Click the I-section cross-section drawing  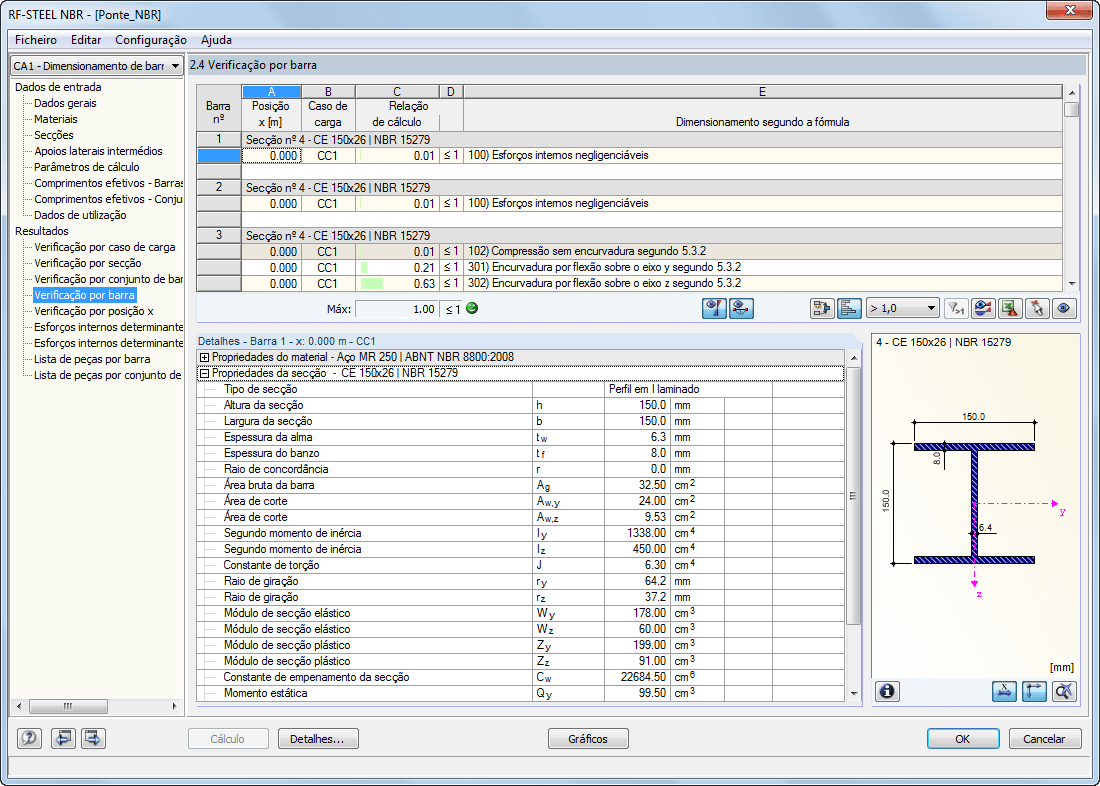[974, 504]
